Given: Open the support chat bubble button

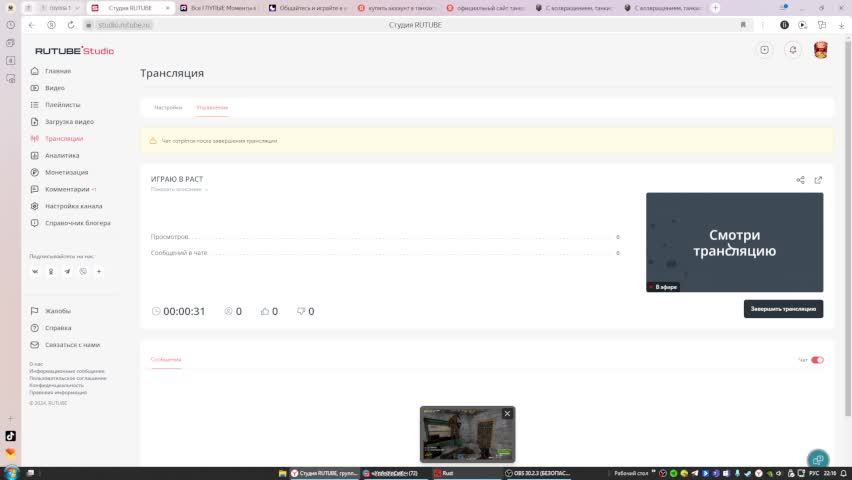Looking at the screenshot, I should [818, 459].
